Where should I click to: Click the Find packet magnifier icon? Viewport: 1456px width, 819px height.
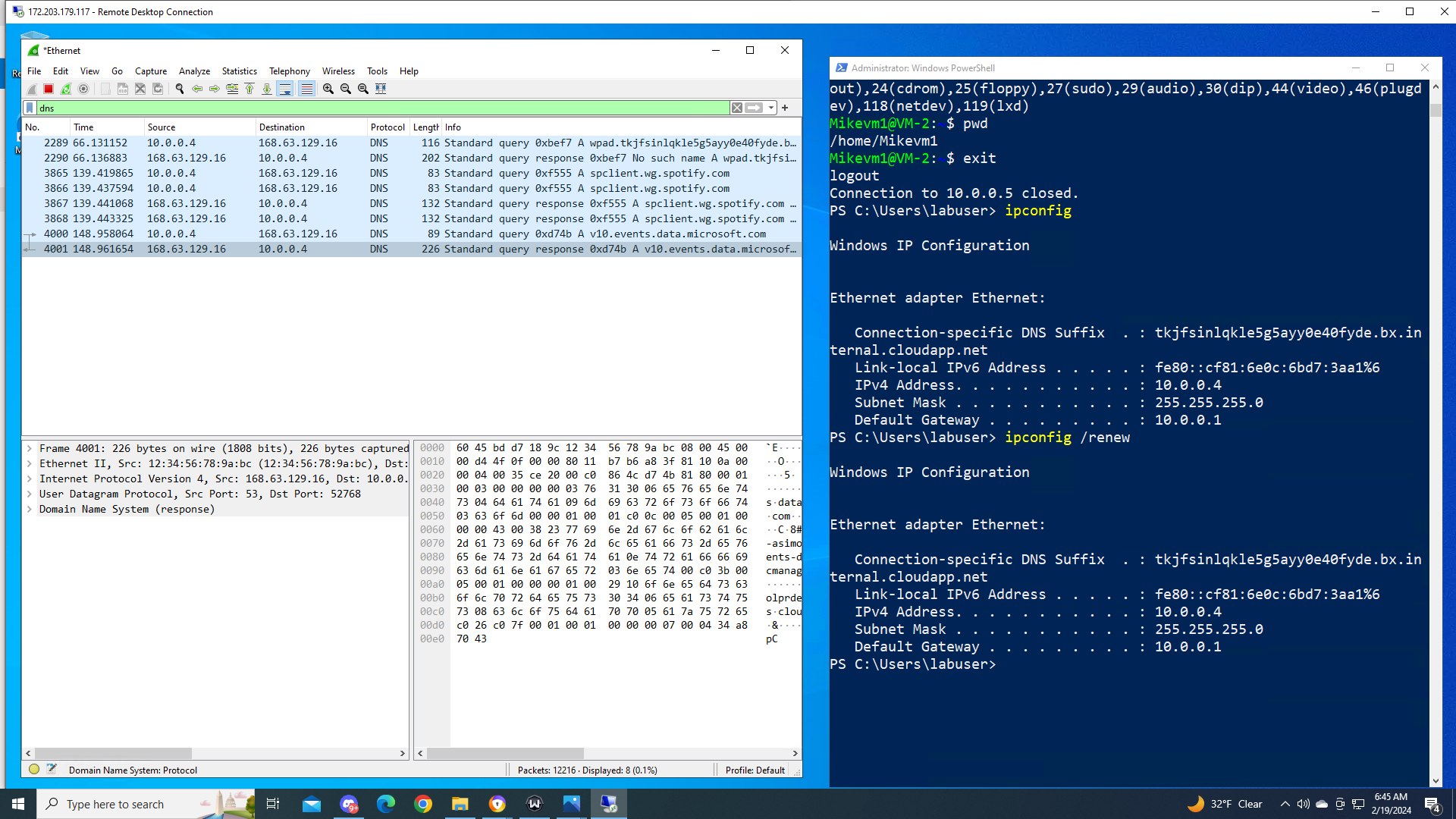click(180, 89)
